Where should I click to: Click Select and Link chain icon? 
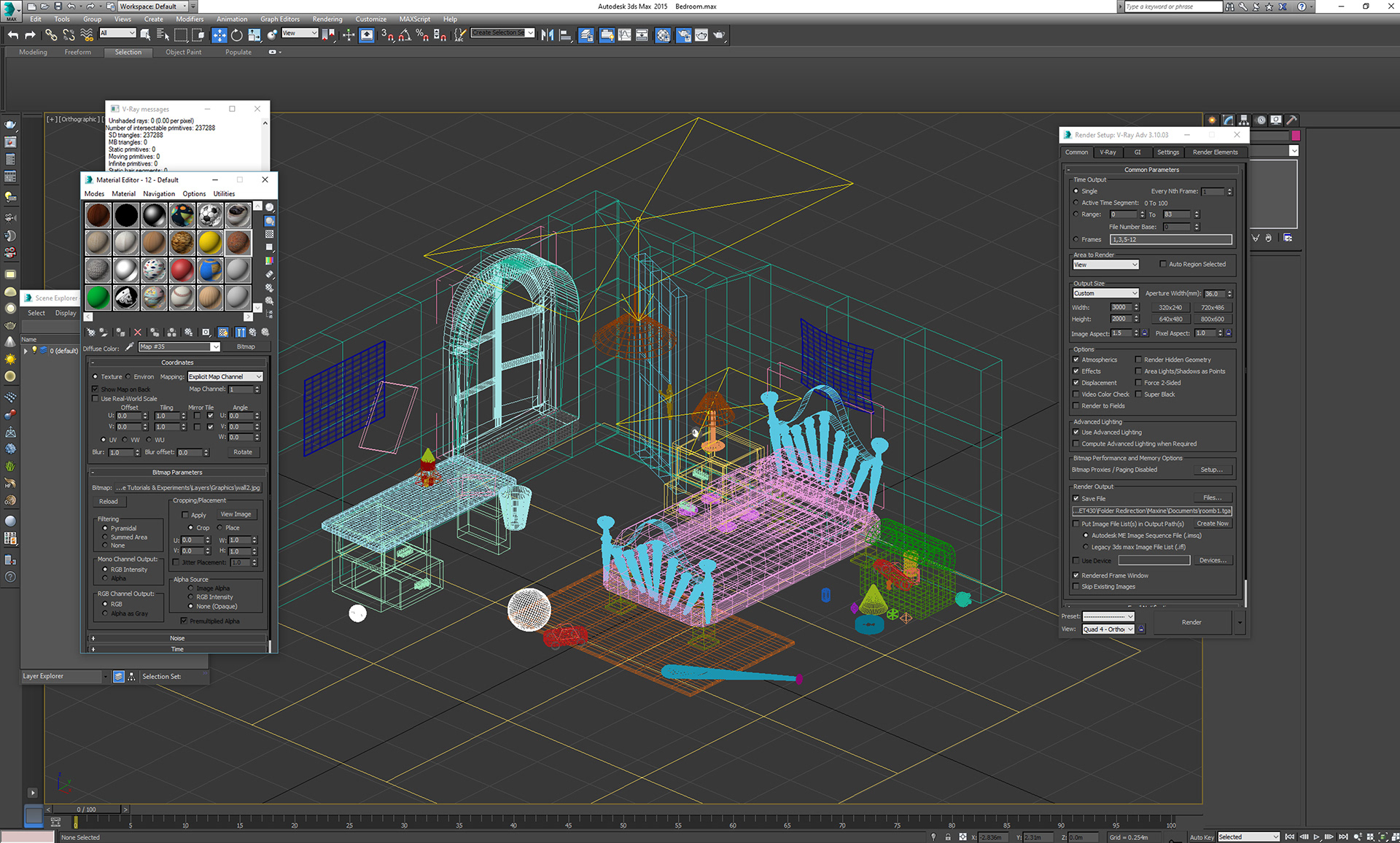point(50,35)
